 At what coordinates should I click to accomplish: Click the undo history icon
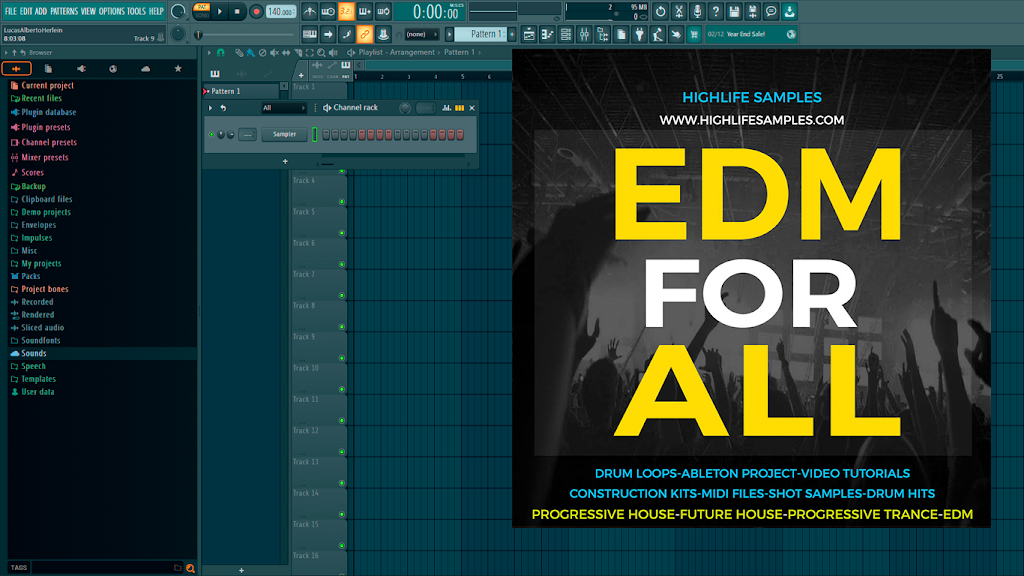660,11
